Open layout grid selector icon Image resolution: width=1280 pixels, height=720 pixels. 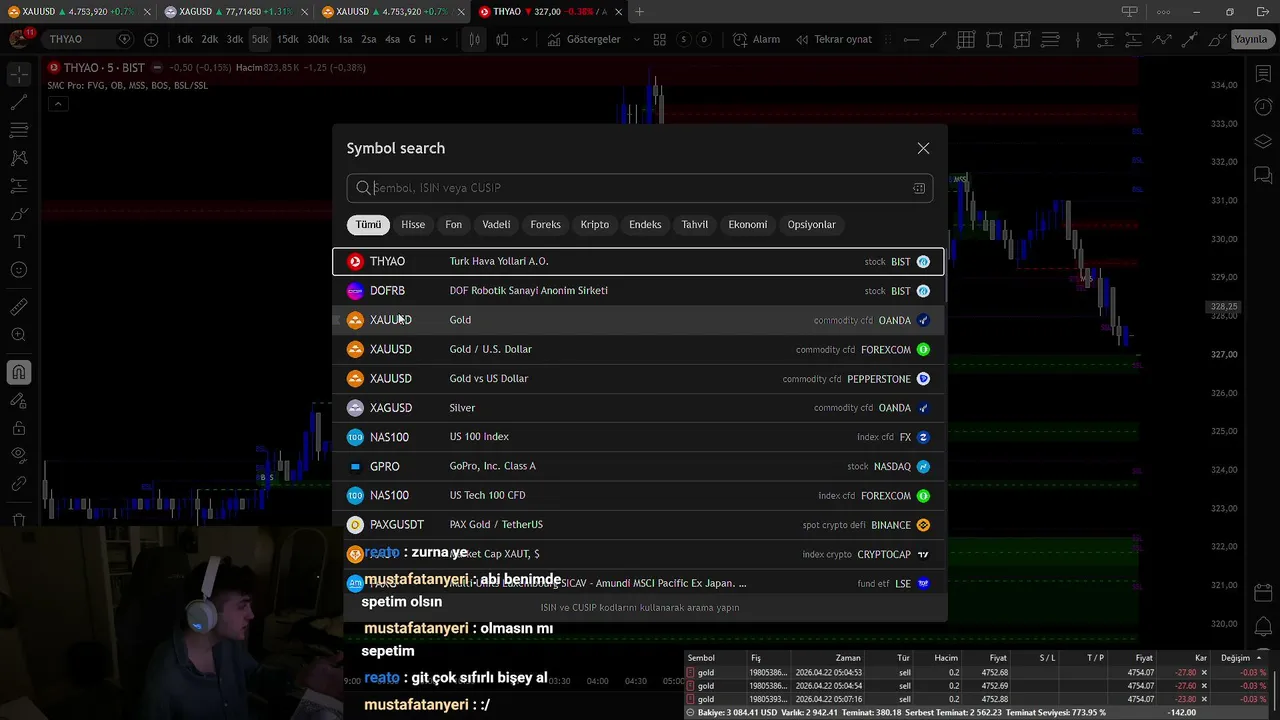(x=659, y=39)
